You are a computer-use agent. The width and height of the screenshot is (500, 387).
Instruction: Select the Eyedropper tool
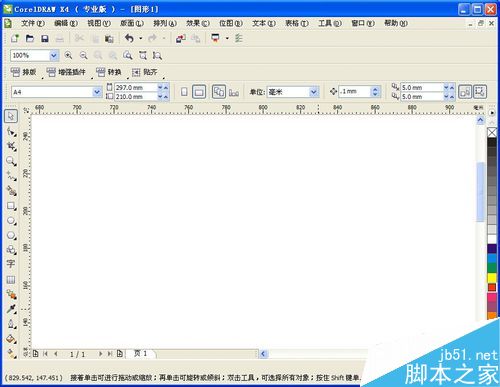coord(11,309)
